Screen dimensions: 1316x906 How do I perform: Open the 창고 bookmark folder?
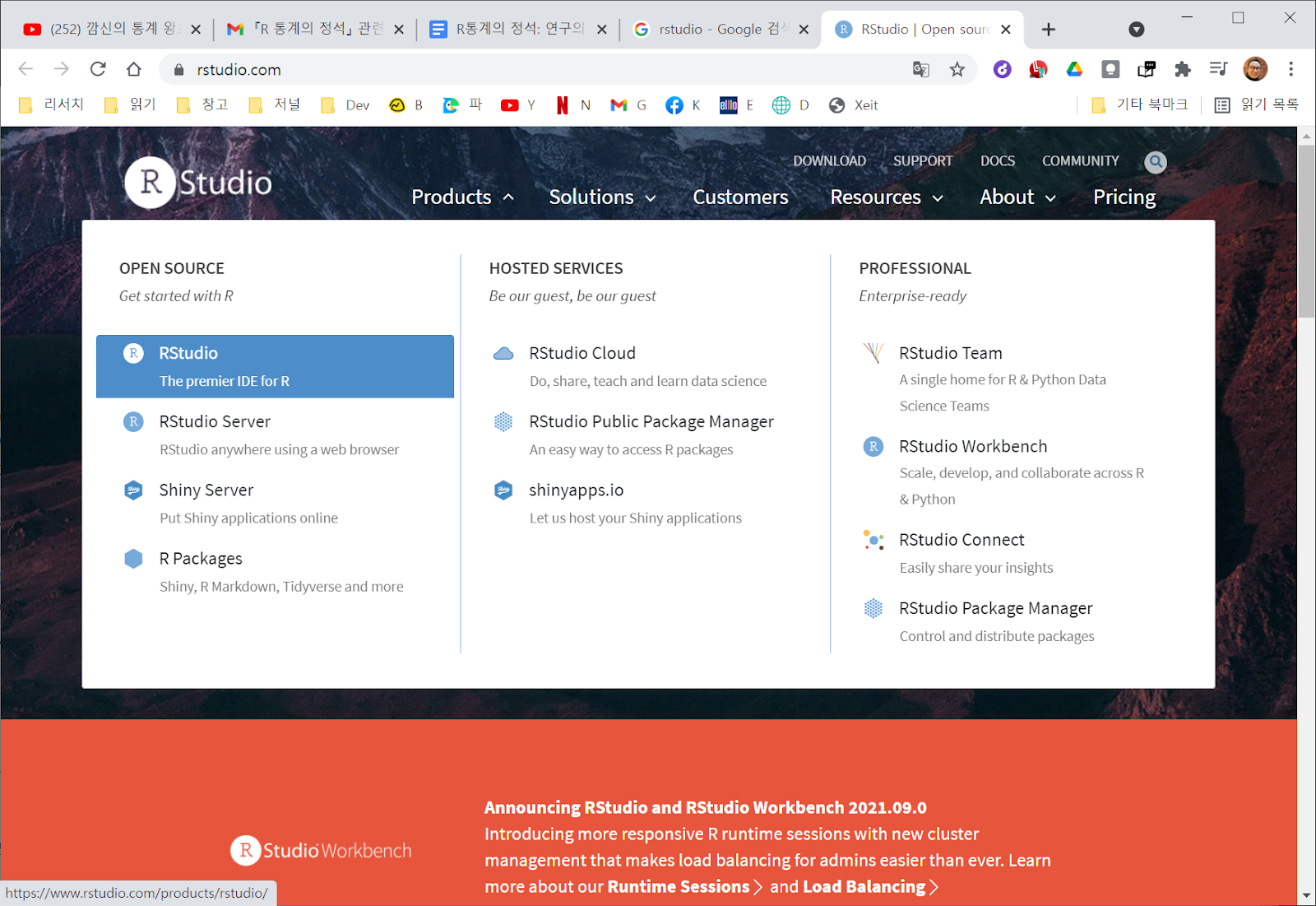point(202,105)
